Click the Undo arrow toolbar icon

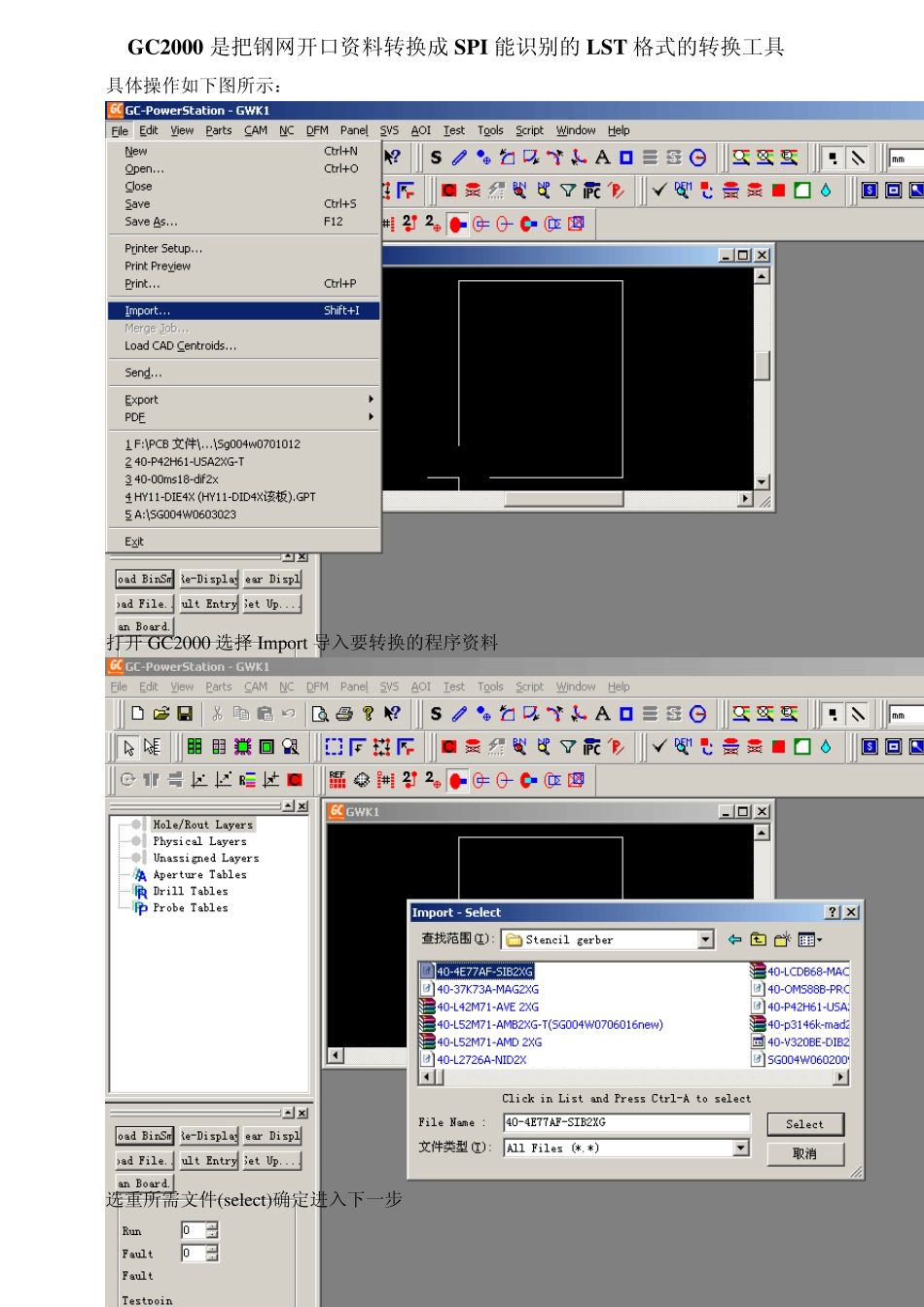click(x=288, y=713)
